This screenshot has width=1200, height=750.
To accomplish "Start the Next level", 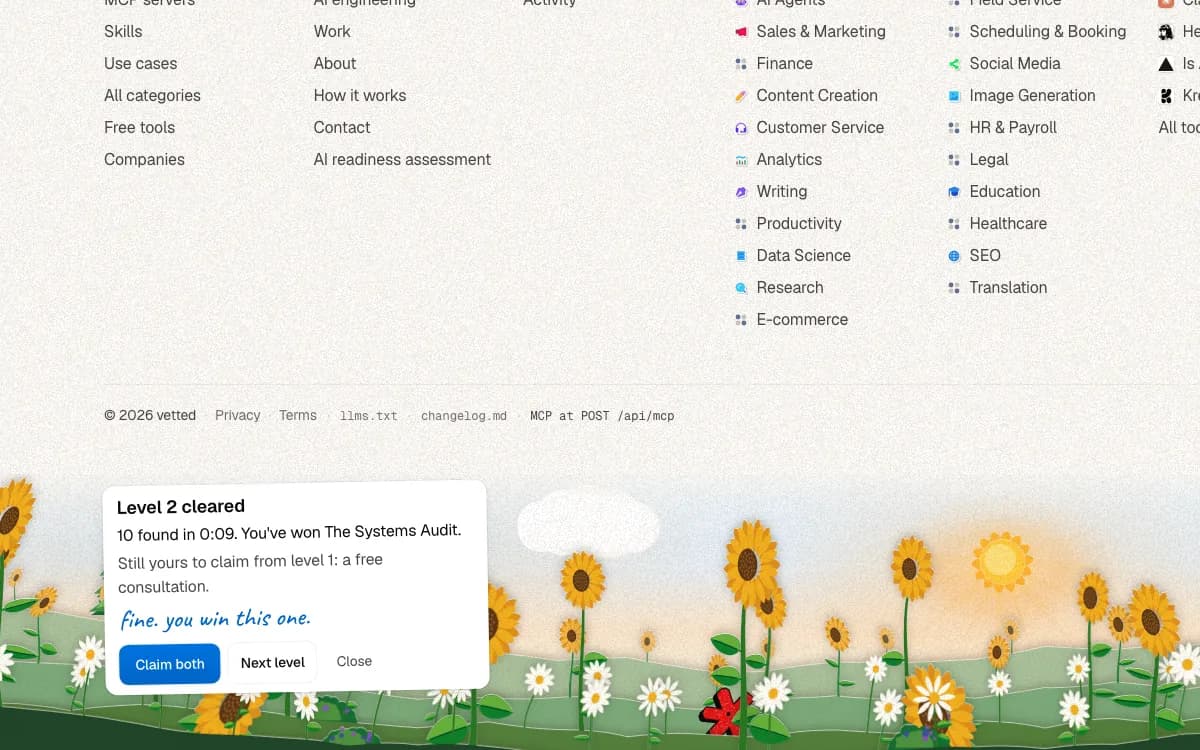I will pos(273,663).
